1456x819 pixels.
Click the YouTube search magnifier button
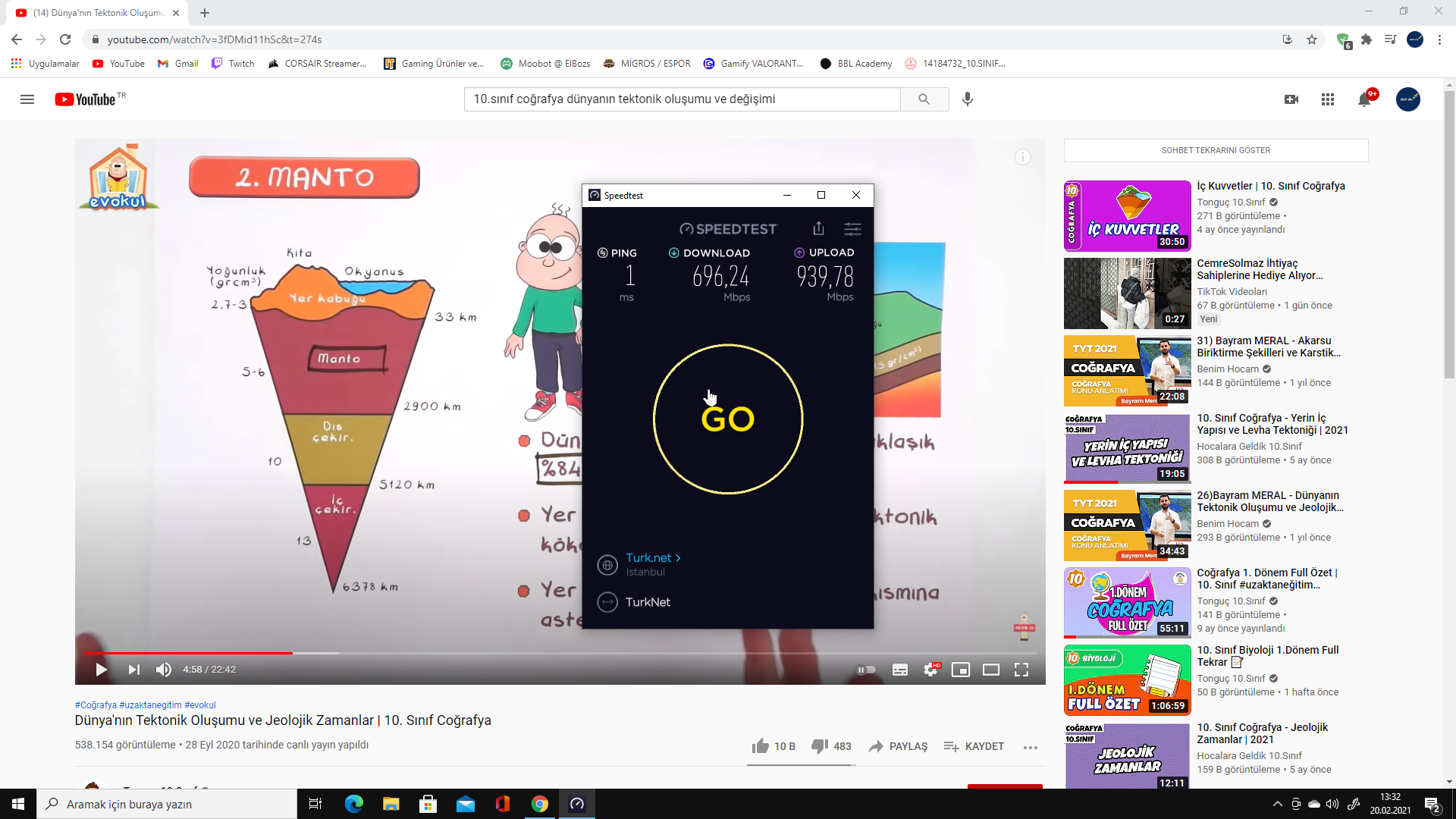click(924, 99)
